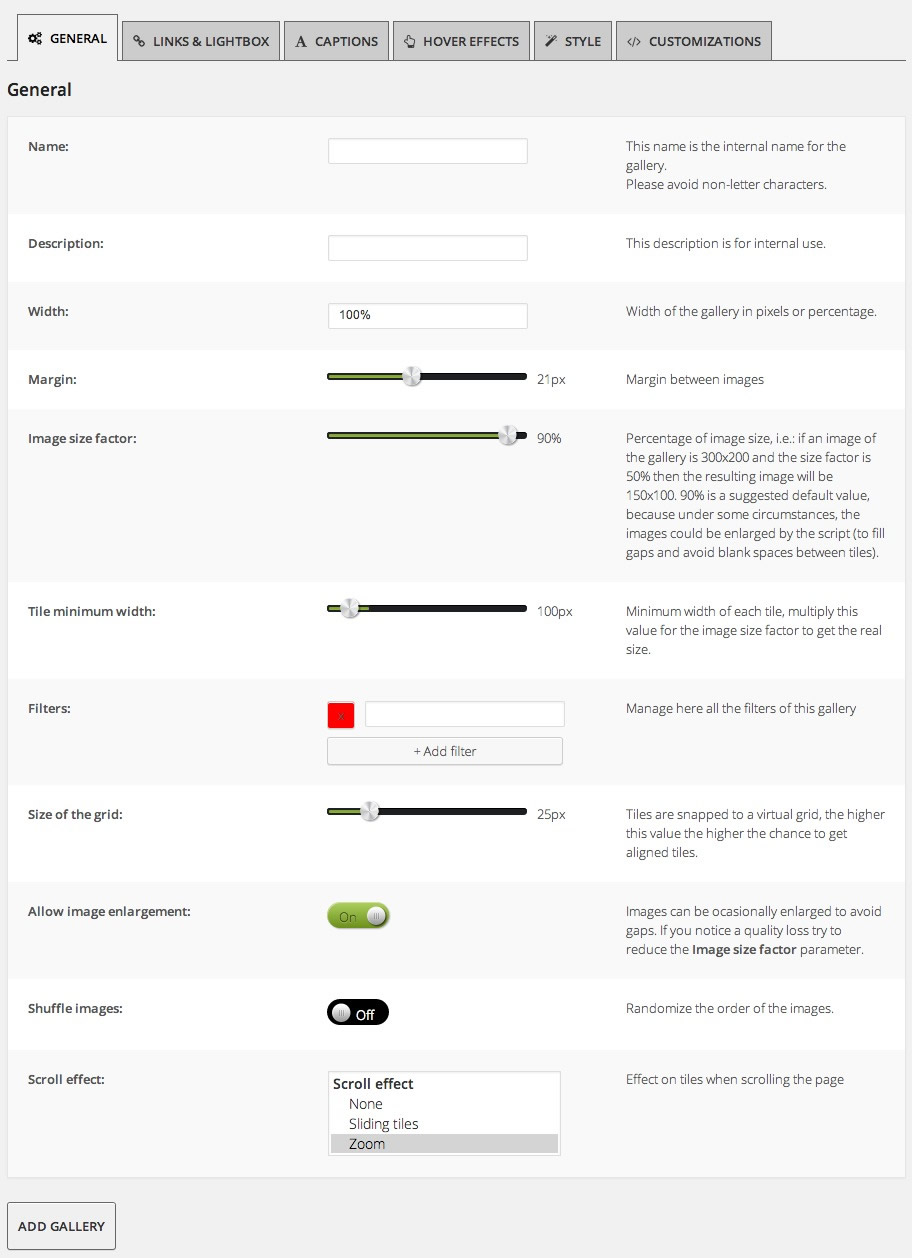
Task: Turn off Allow image enlargement switch
Action: click(358, 916)
